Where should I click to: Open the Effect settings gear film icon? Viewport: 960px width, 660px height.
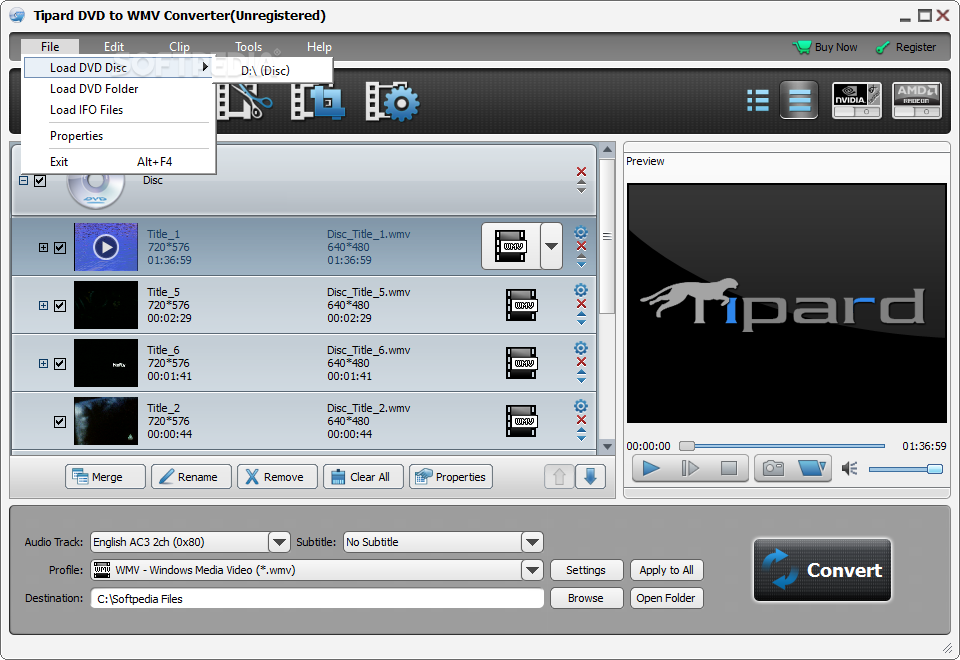click(392, 101)
